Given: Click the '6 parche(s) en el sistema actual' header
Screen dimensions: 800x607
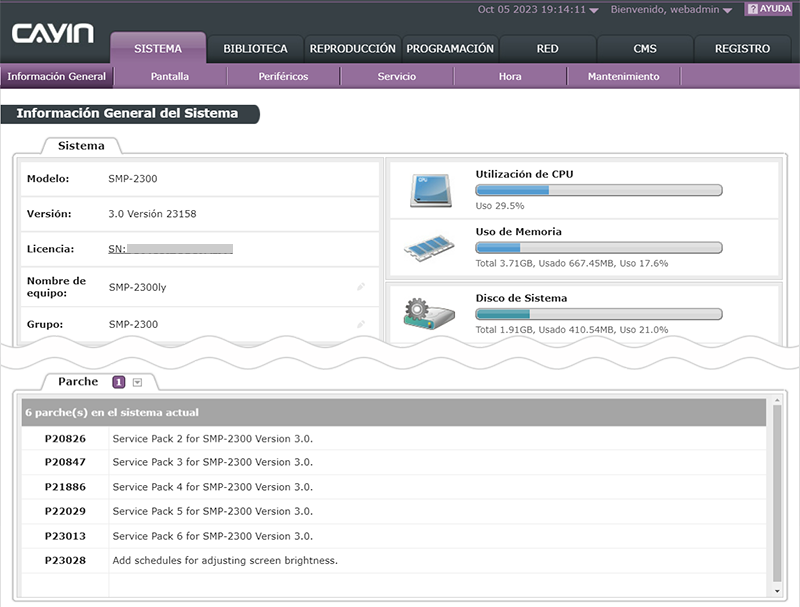Looking at the screenshot, I should pos(394,412).
